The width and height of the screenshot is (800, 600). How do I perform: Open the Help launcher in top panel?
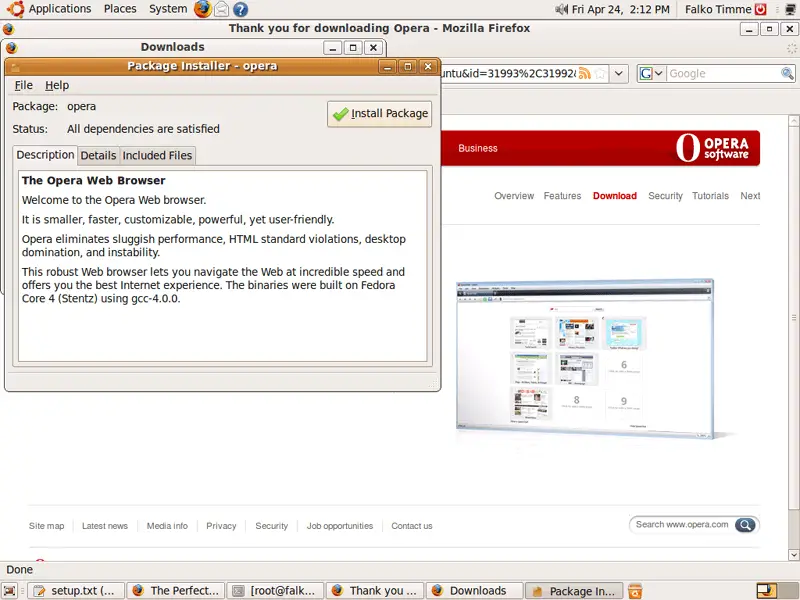[x=240, y=9]
